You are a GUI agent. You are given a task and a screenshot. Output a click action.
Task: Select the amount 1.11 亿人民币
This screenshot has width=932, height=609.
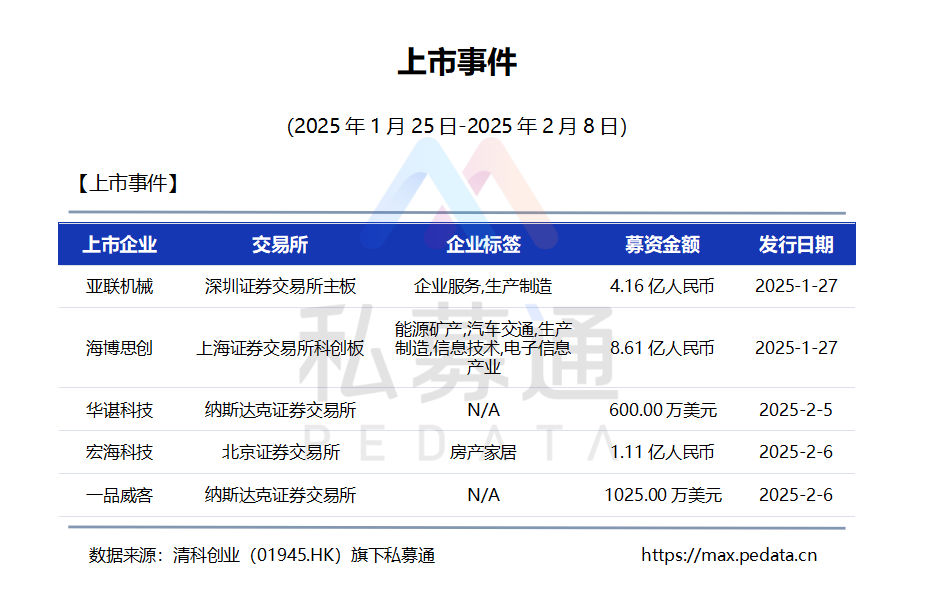click(662, 452)
